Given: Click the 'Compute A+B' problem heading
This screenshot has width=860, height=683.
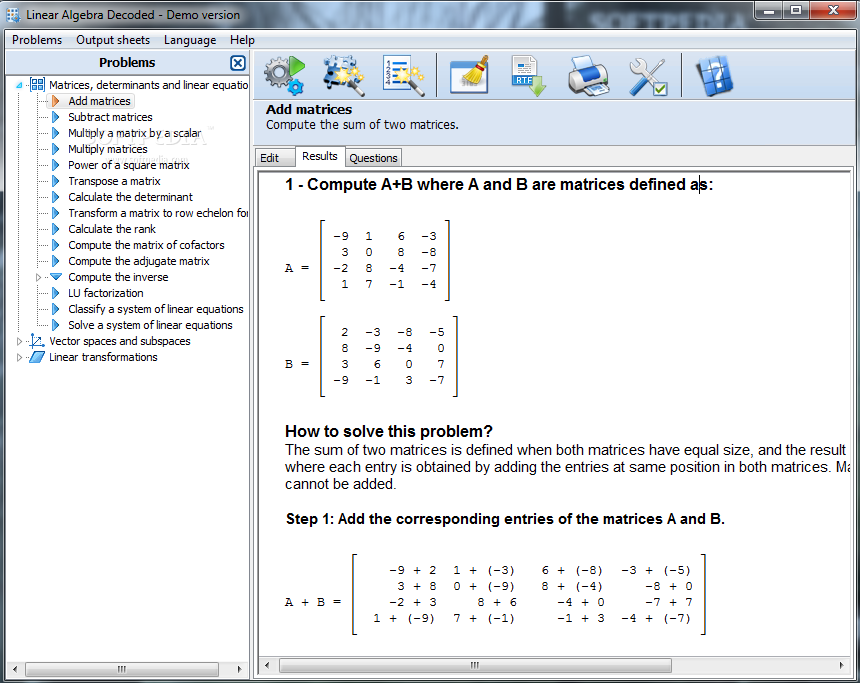Looking at the screenshot, I should (x=499, y=184).
